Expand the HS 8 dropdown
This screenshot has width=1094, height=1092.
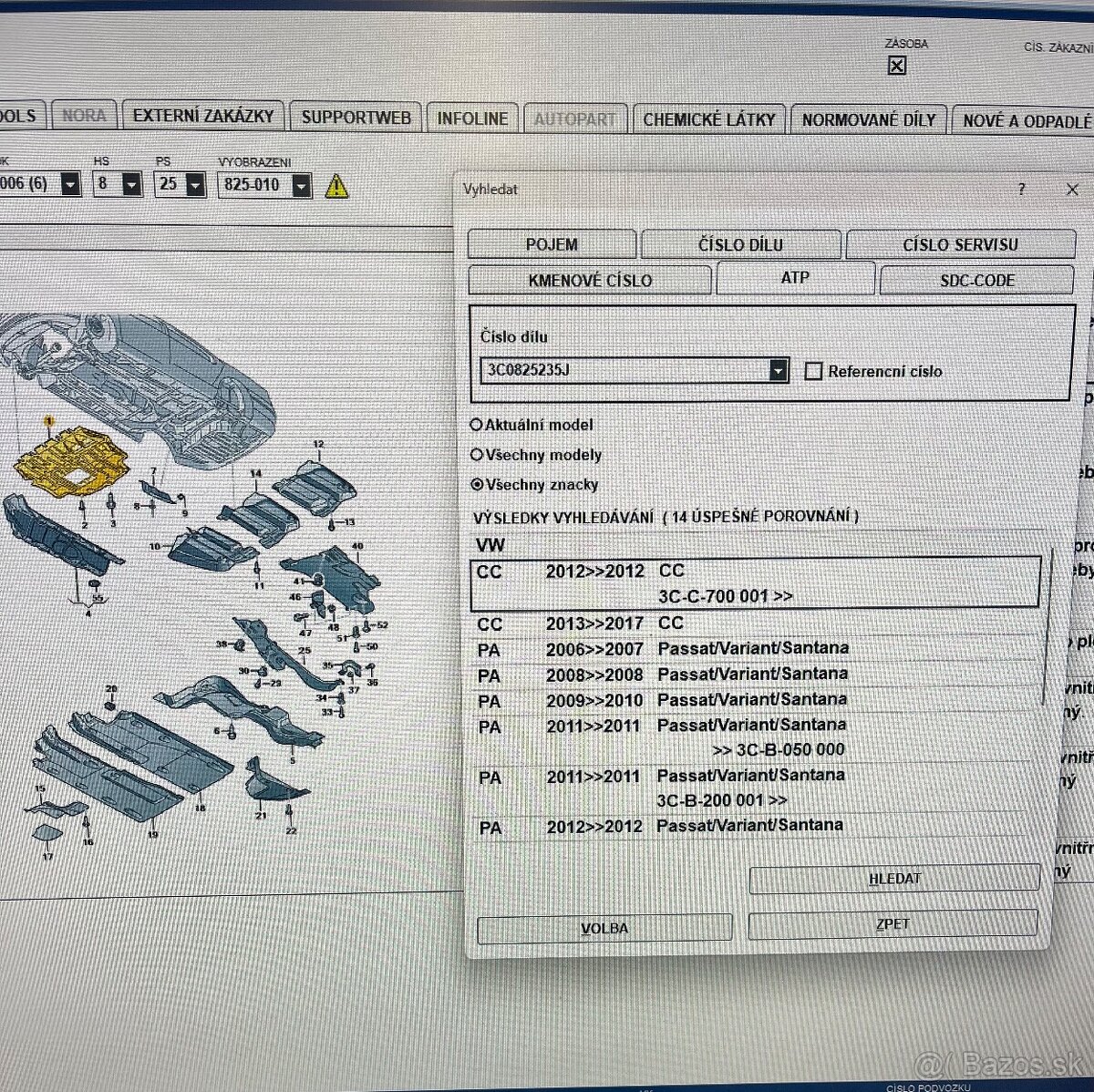click(132, 185)
